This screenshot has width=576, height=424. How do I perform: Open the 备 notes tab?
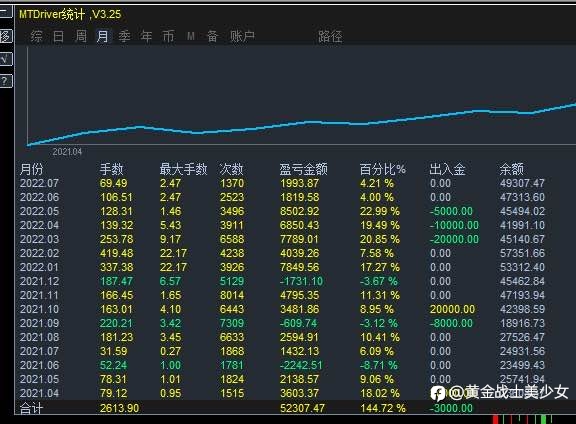tap(213, 36)
